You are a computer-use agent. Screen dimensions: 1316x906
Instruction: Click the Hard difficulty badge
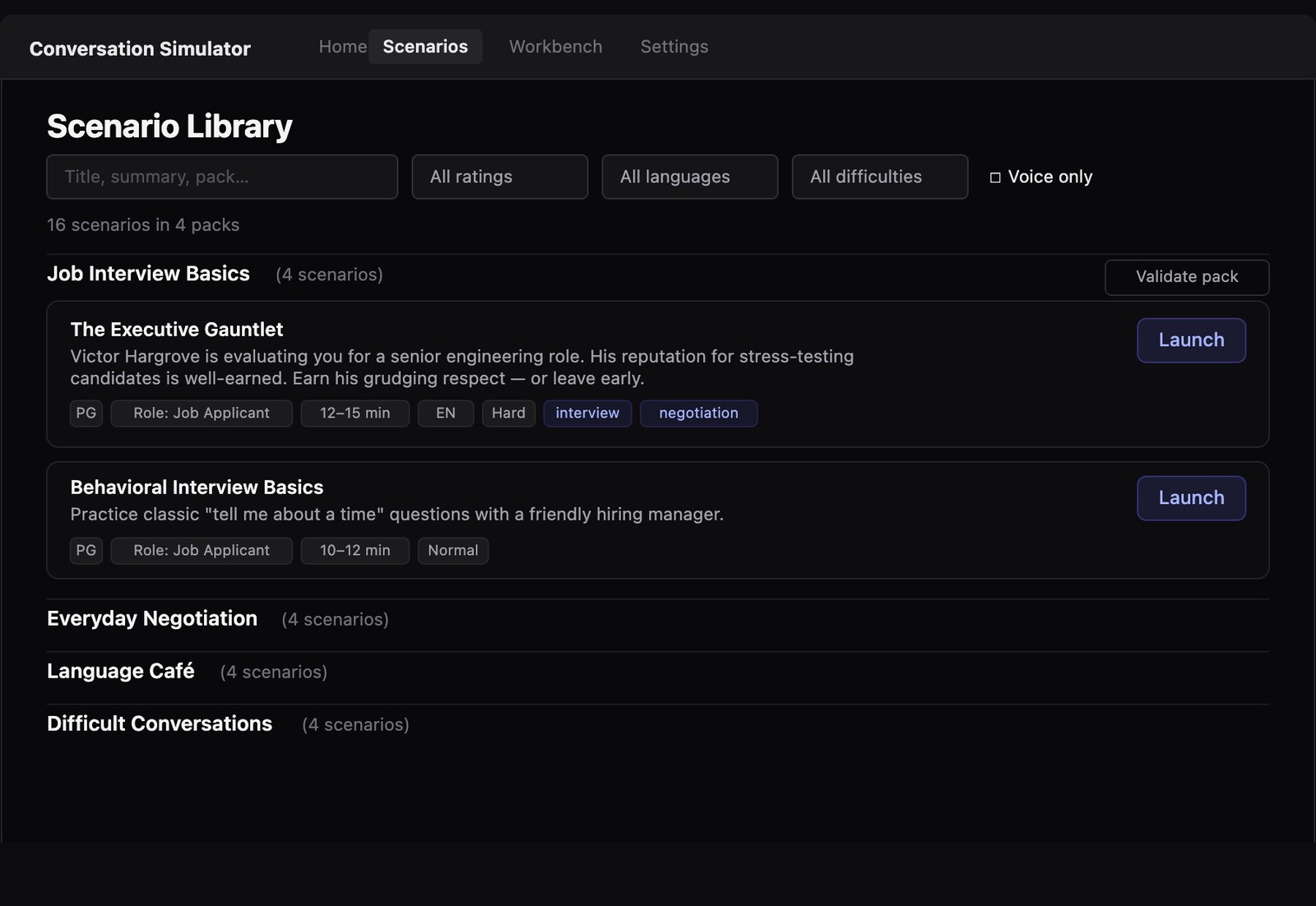pos(508,414)
